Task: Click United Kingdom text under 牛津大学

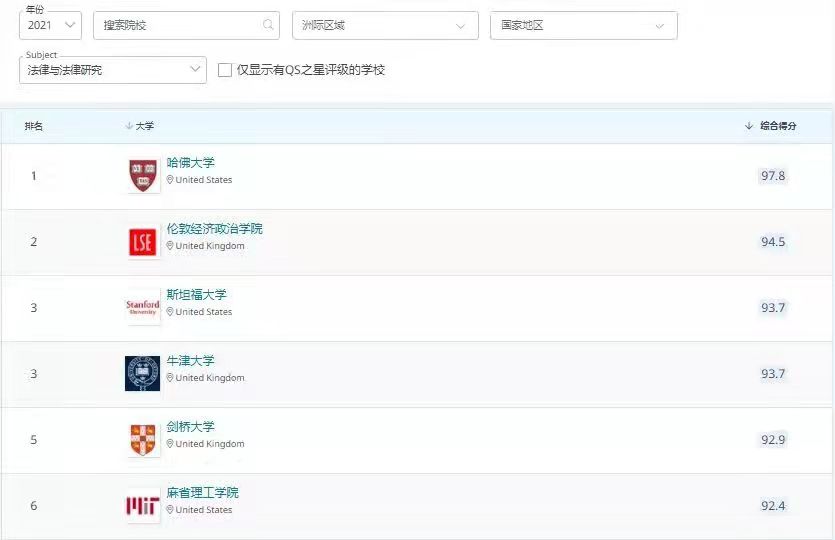Action: coord(210,378)
